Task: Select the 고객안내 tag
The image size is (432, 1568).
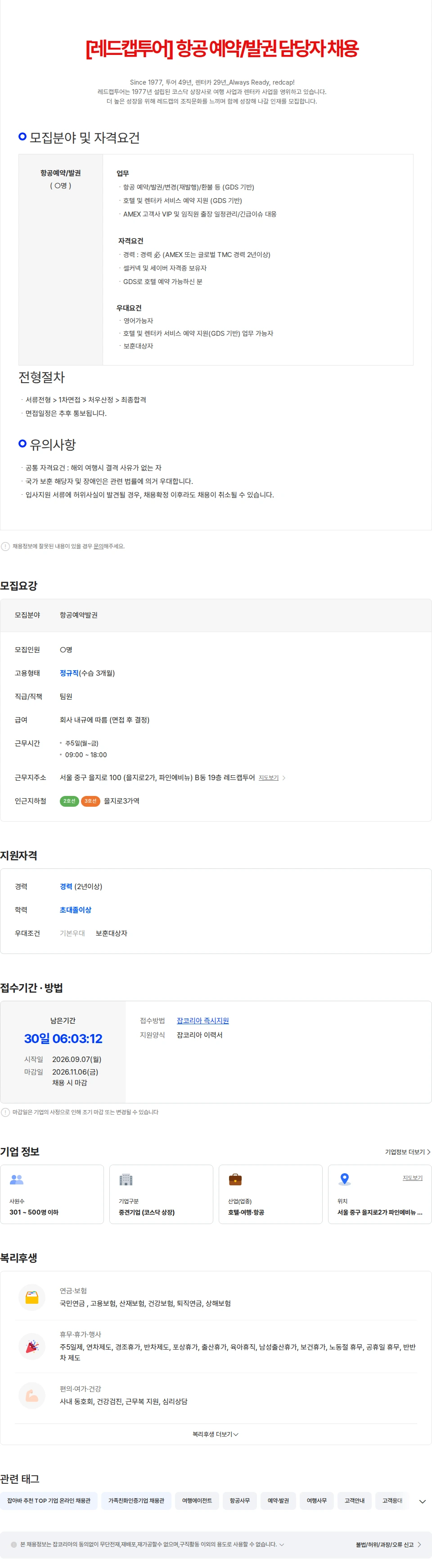Action: click(354, 1500)
